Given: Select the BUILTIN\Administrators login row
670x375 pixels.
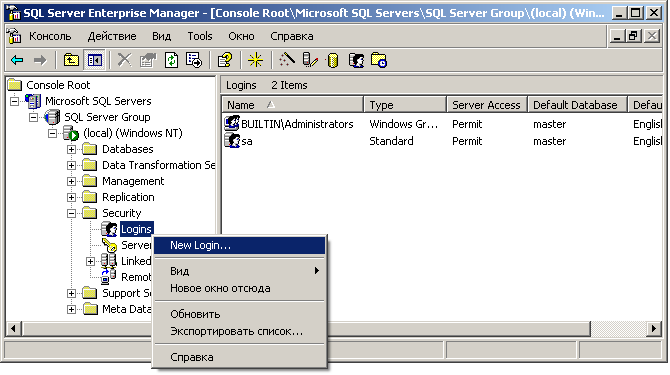Looking at the screenshot, I should click(x=442, y=124).
